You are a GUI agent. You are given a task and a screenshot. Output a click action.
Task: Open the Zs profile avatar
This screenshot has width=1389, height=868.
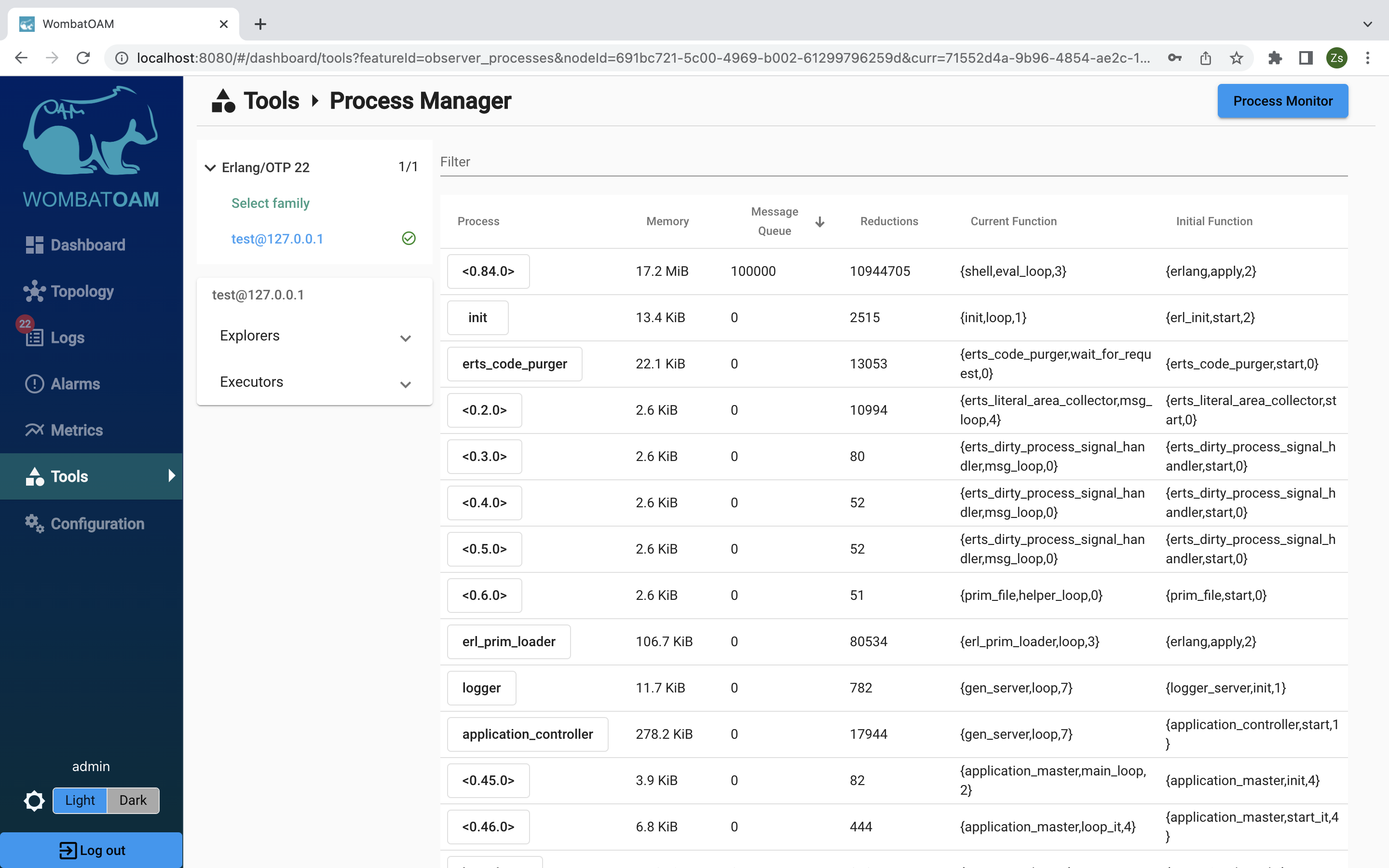point(1337,58)
